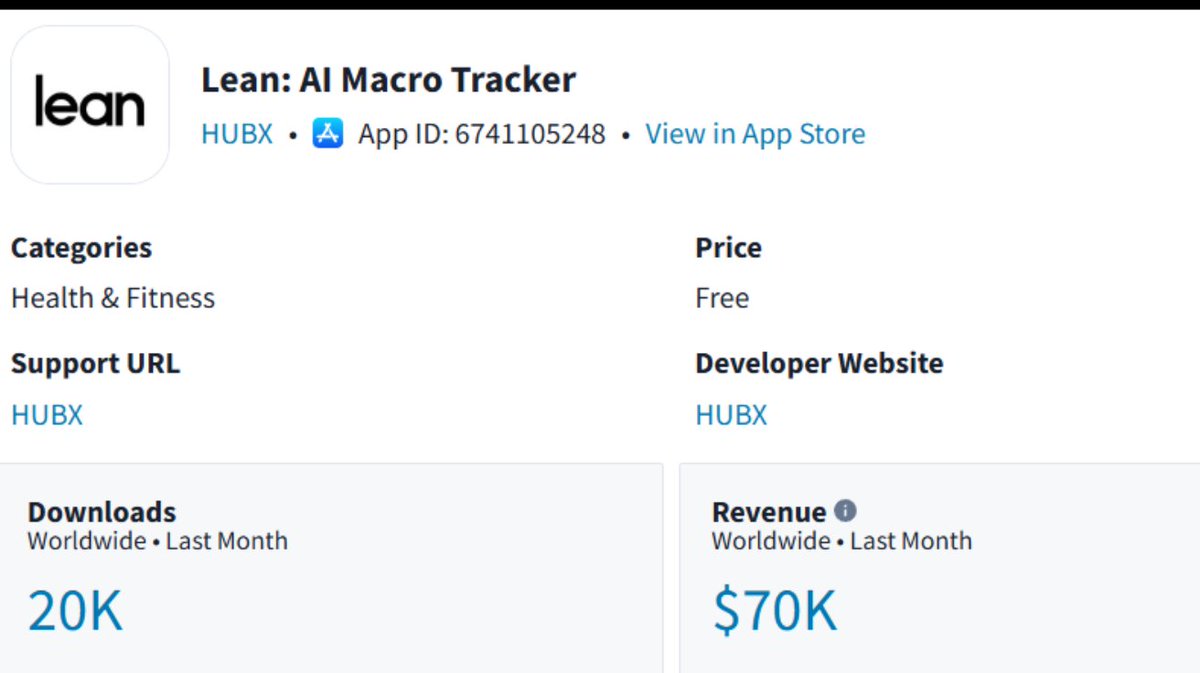
Task: Click the Downloads card heading
Action: [102, 512]
